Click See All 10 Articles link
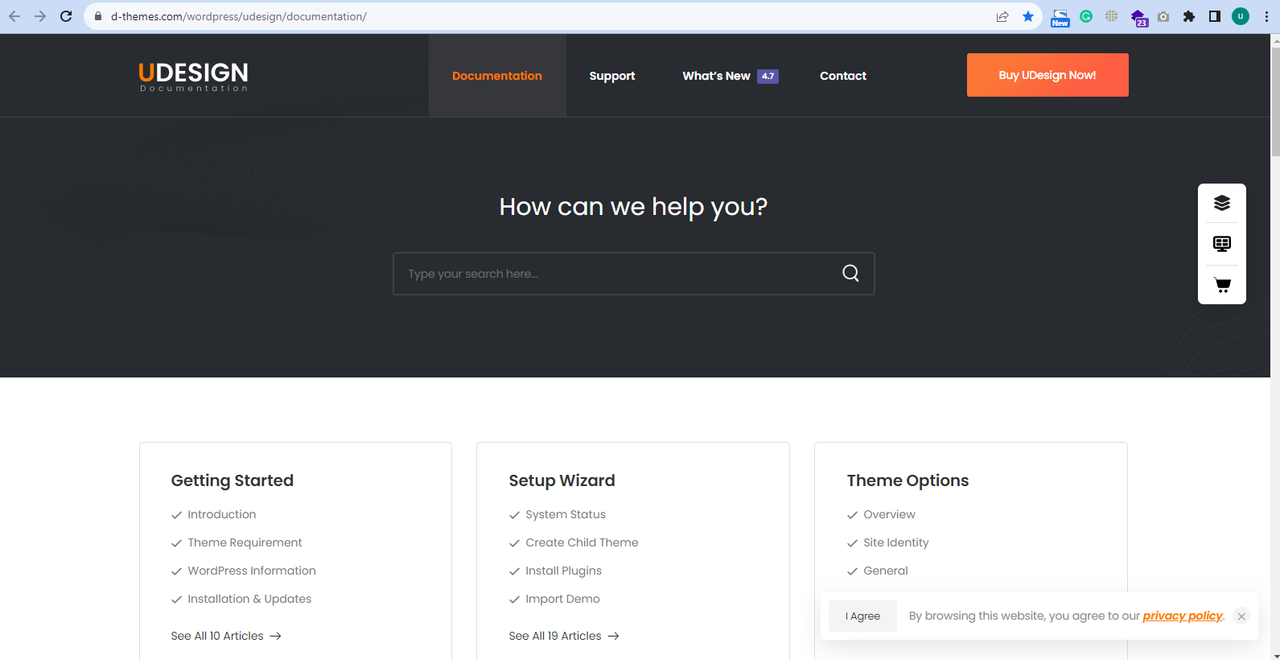The height and width of the screenshot is (660, 1280). [226, 636]
